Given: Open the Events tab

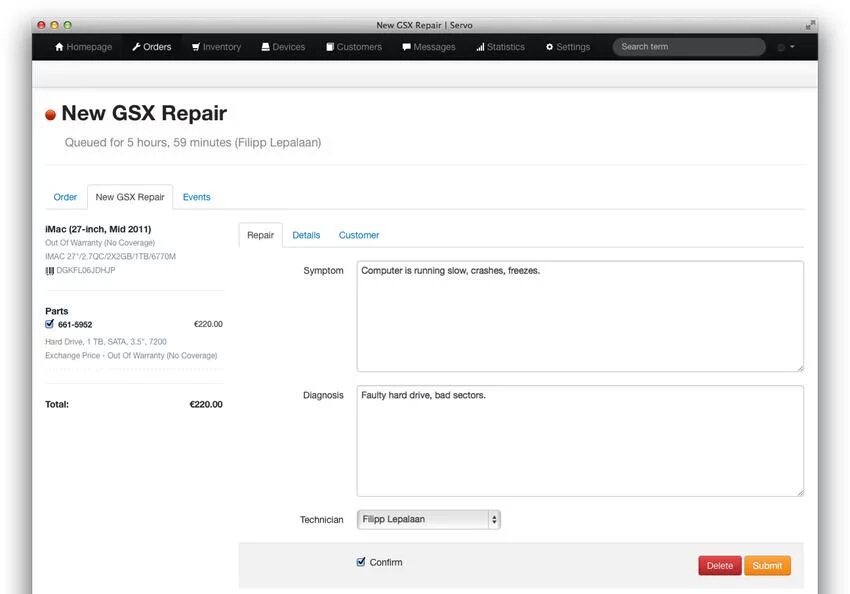Looking at the screenshot, I should click(196, 197).
